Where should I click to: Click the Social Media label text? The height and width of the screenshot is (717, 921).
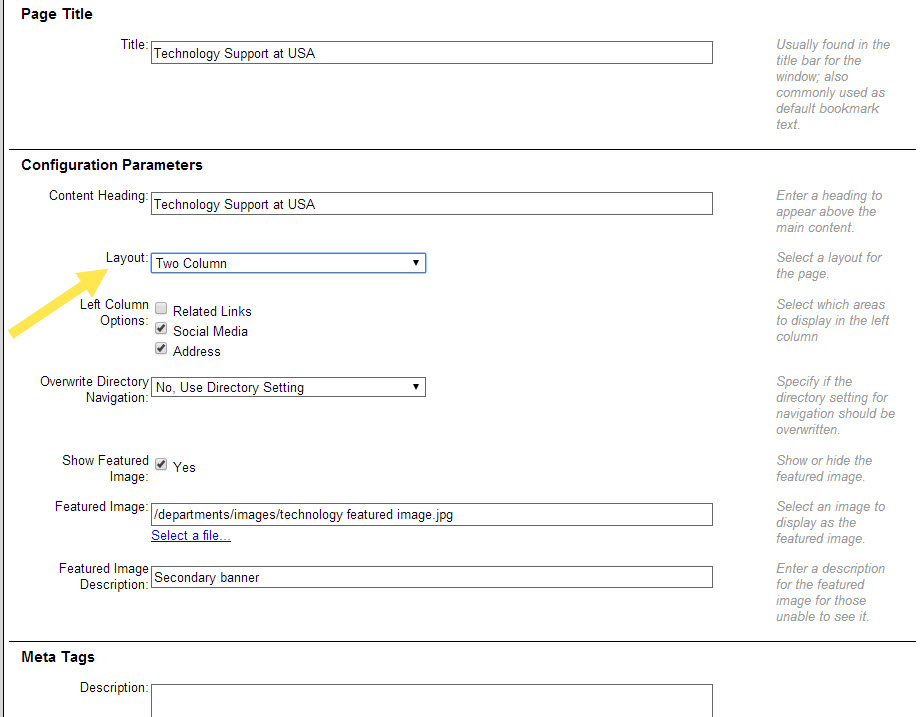[x=210, y=331]
